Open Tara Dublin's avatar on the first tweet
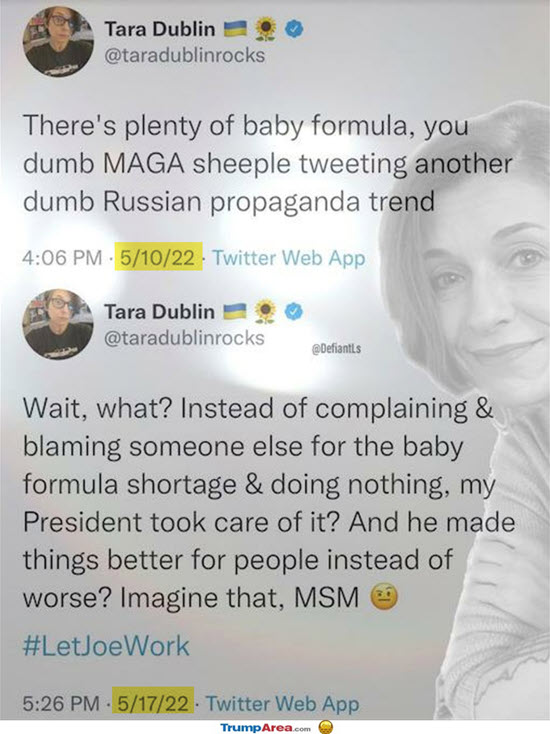This screenshot has height=734, width=550. point(59,42)
